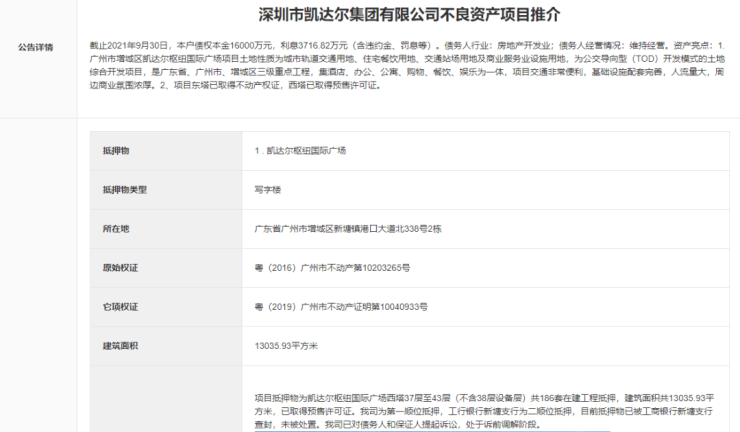The width and height of the screenshot is (740, 432).
Task: Select the value 写字楼
Action: click(x=268, y=190)
